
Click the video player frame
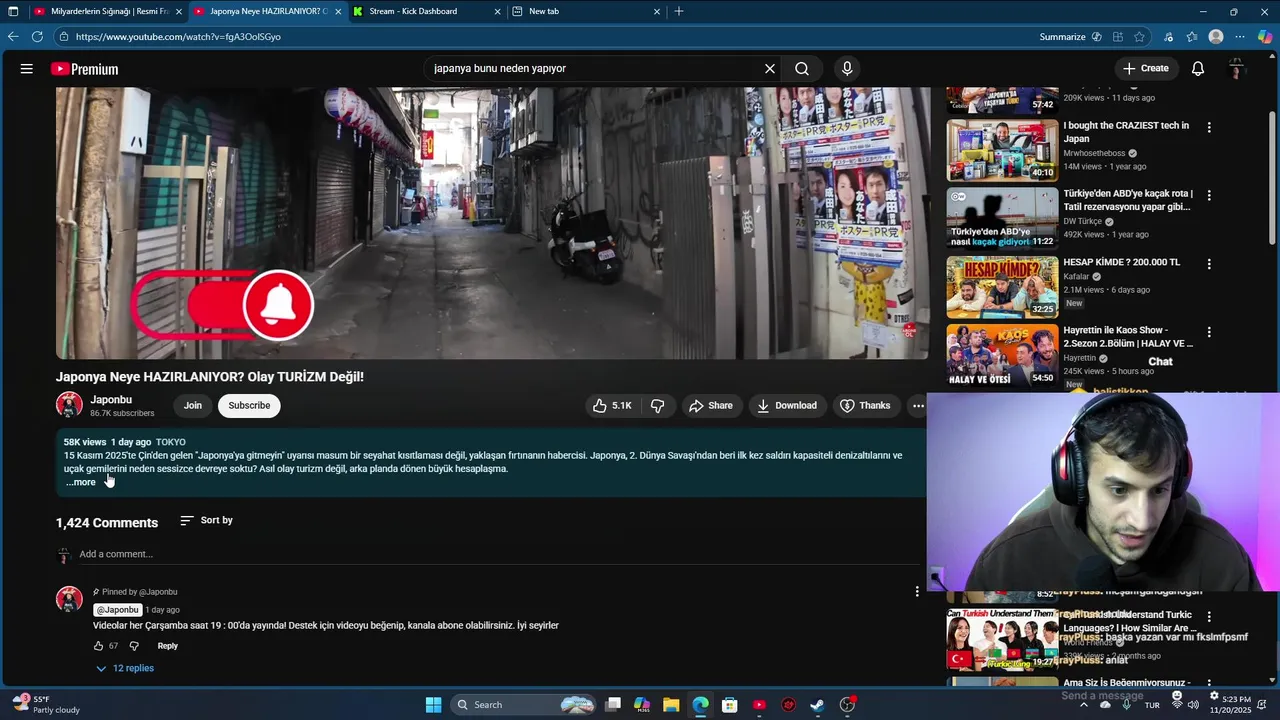492,223
